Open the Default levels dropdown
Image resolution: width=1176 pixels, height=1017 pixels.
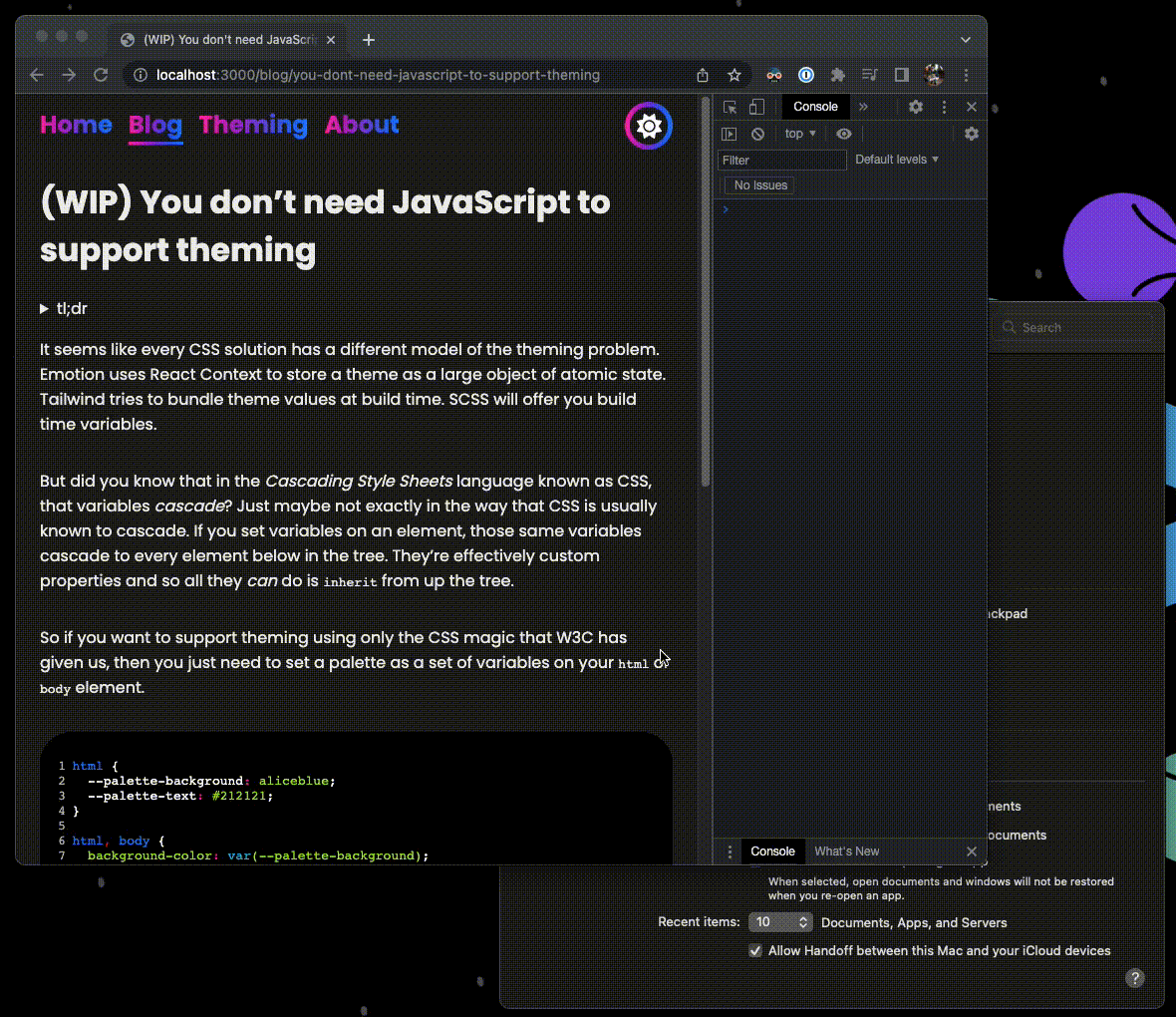pyautogui.click(x=897, y=160)
